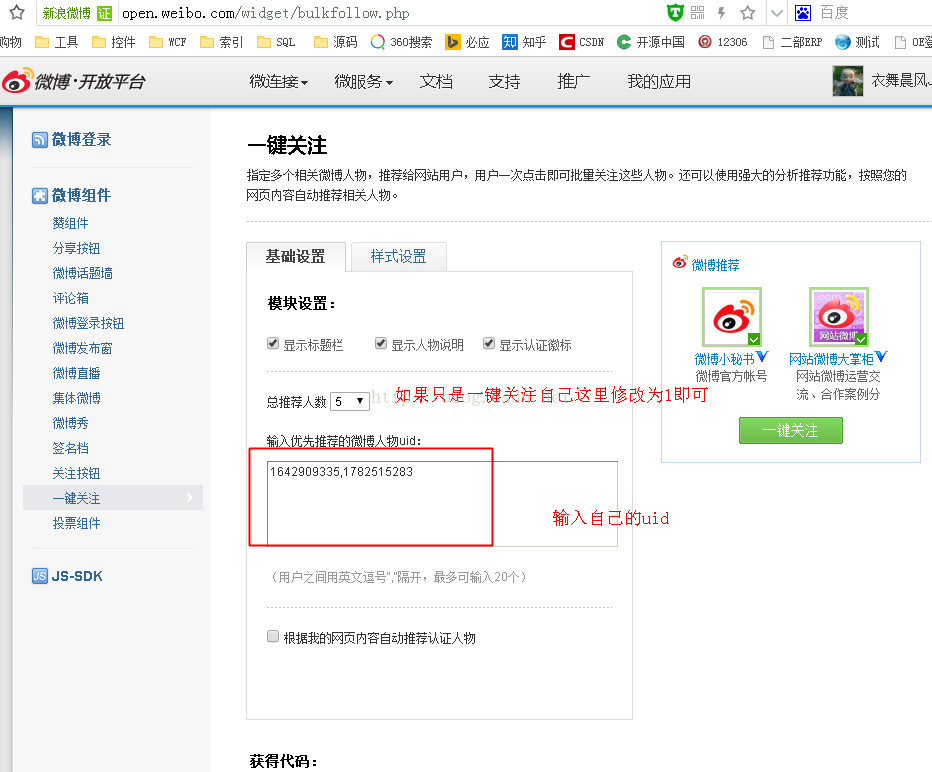Click the bookmark star icon beside address bar
Viewport: 932px width, 772px height.
click(x=17, y=12)
